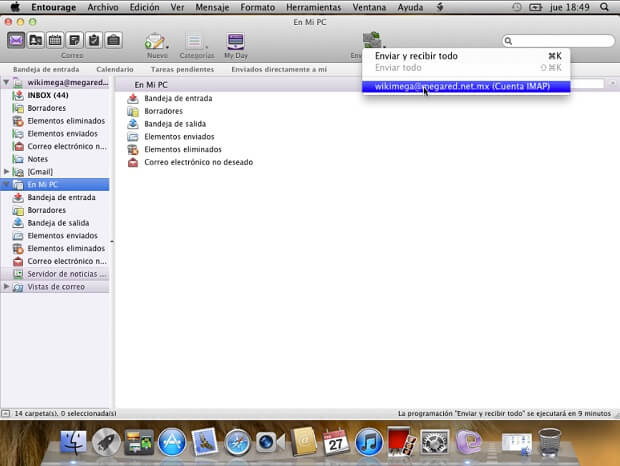
Task: Select Vistas de correo item
Action: pos(55,286)
